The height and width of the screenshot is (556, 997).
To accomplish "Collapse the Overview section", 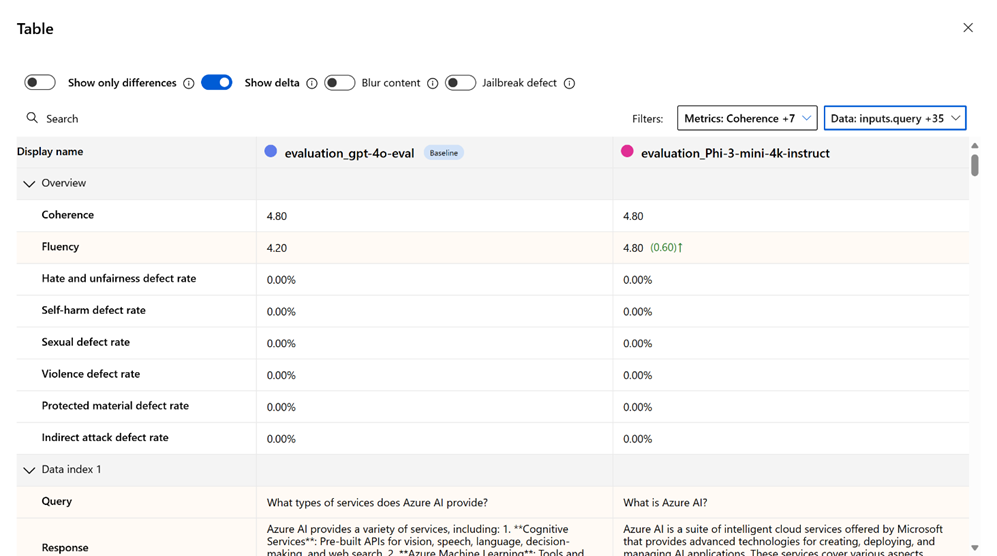I will click(29, 184).
